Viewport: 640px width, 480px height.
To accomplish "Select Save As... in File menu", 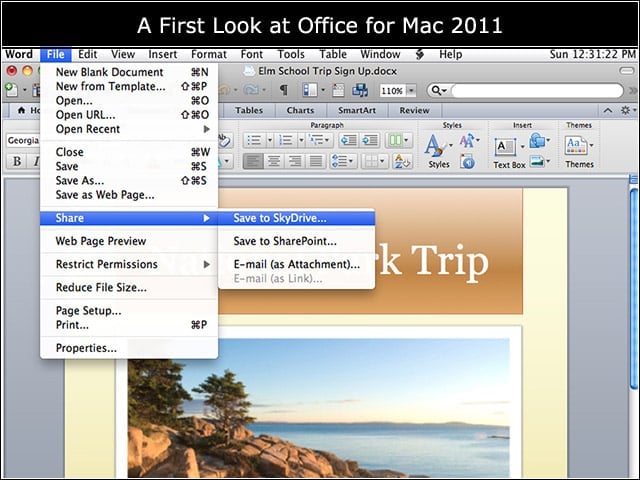I will [x=129, y=181].
